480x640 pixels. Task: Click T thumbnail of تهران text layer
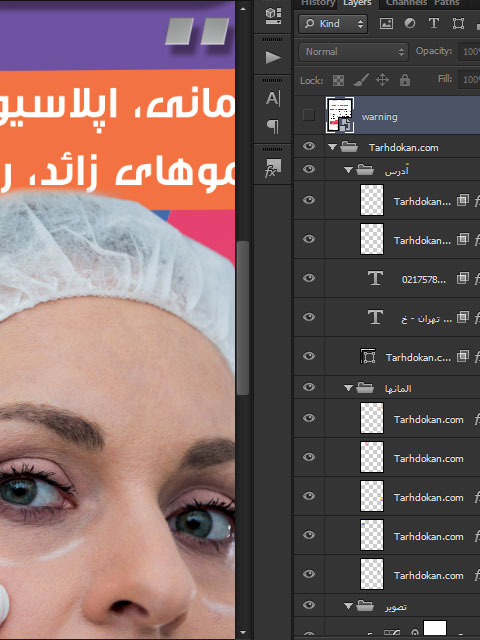[375, 317]
